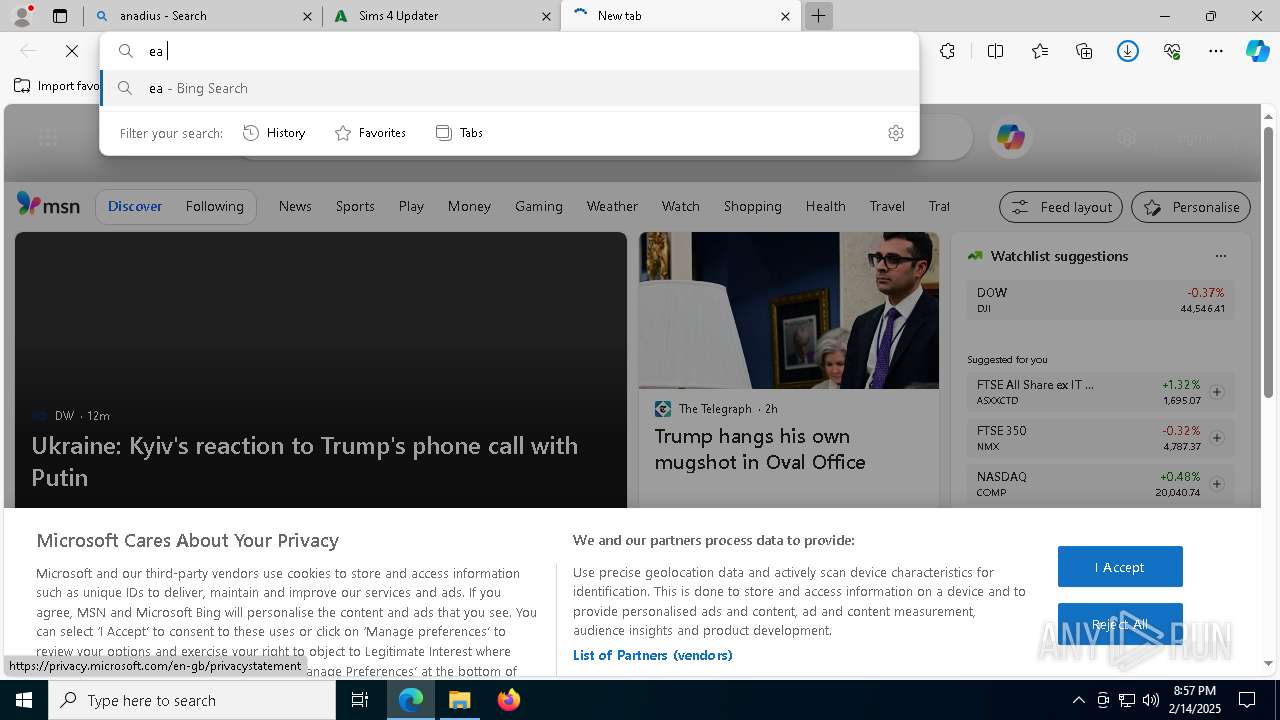The image size is (1280, 720).
Task: Launch Firefox from the taskbar
Action: pos(509,700)
